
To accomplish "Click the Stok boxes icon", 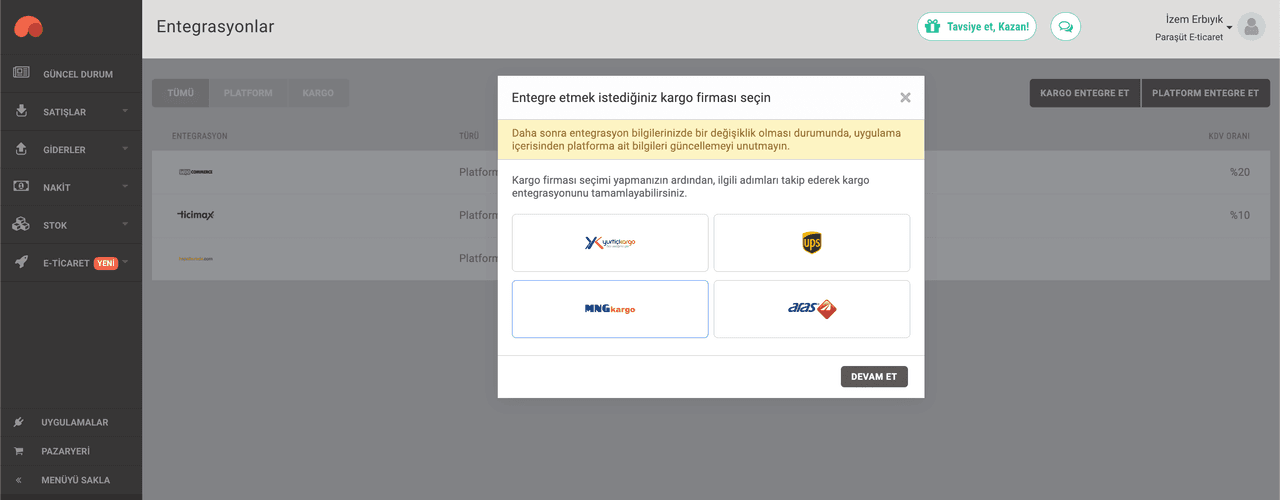I will point(21,225).
